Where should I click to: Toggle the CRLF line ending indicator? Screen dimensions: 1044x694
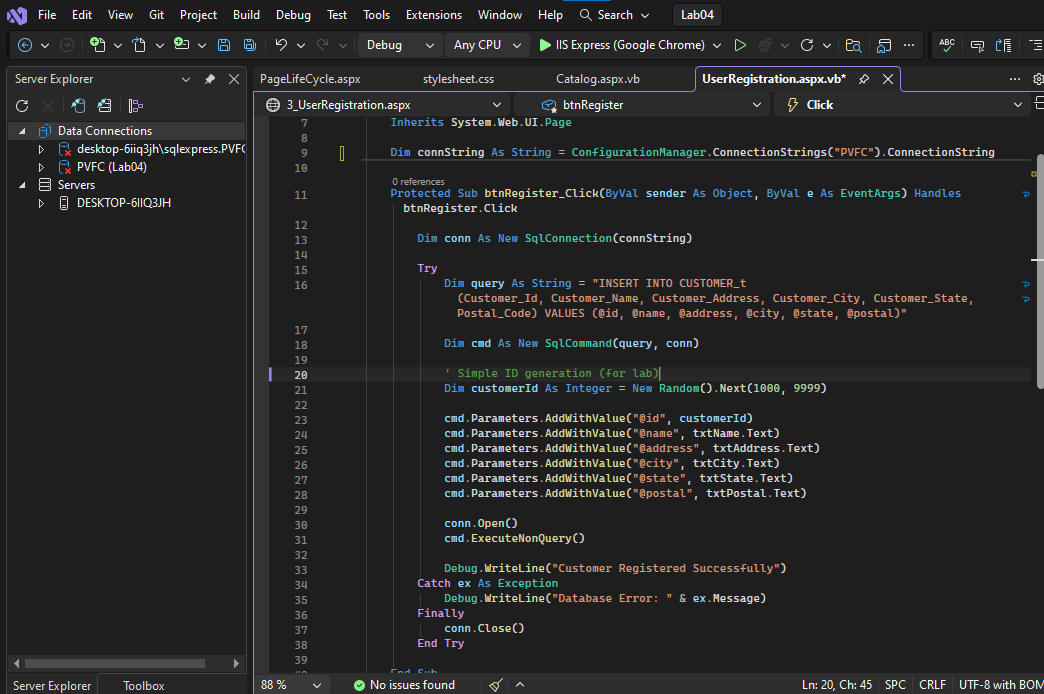click(x=932, y=685)
